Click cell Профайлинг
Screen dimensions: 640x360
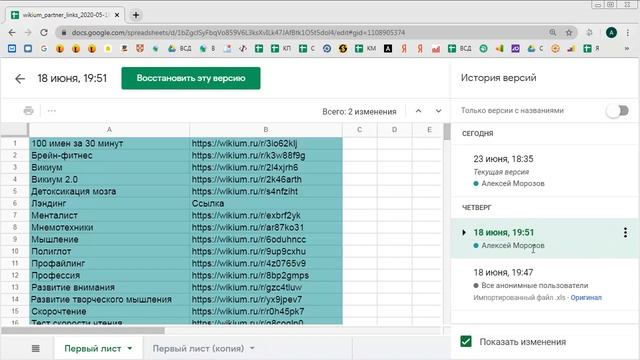109,263
